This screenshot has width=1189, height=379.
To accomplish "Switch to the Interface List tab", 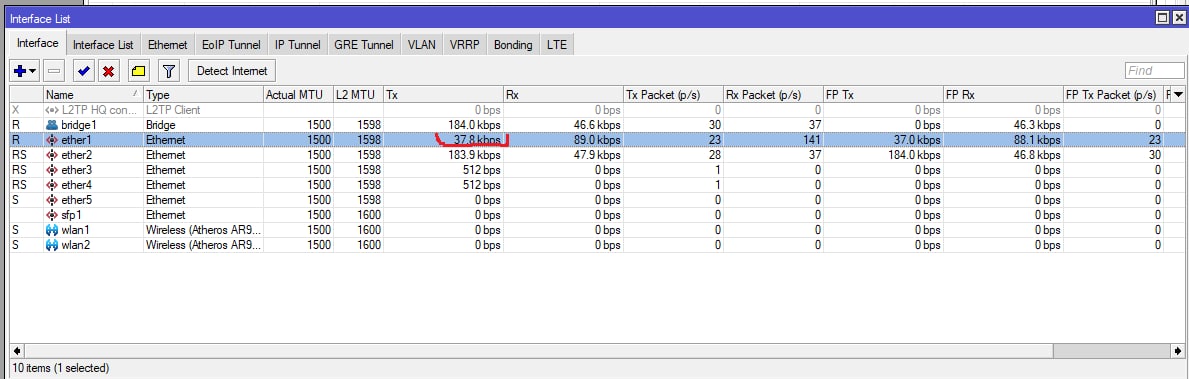I will [103, 45].
